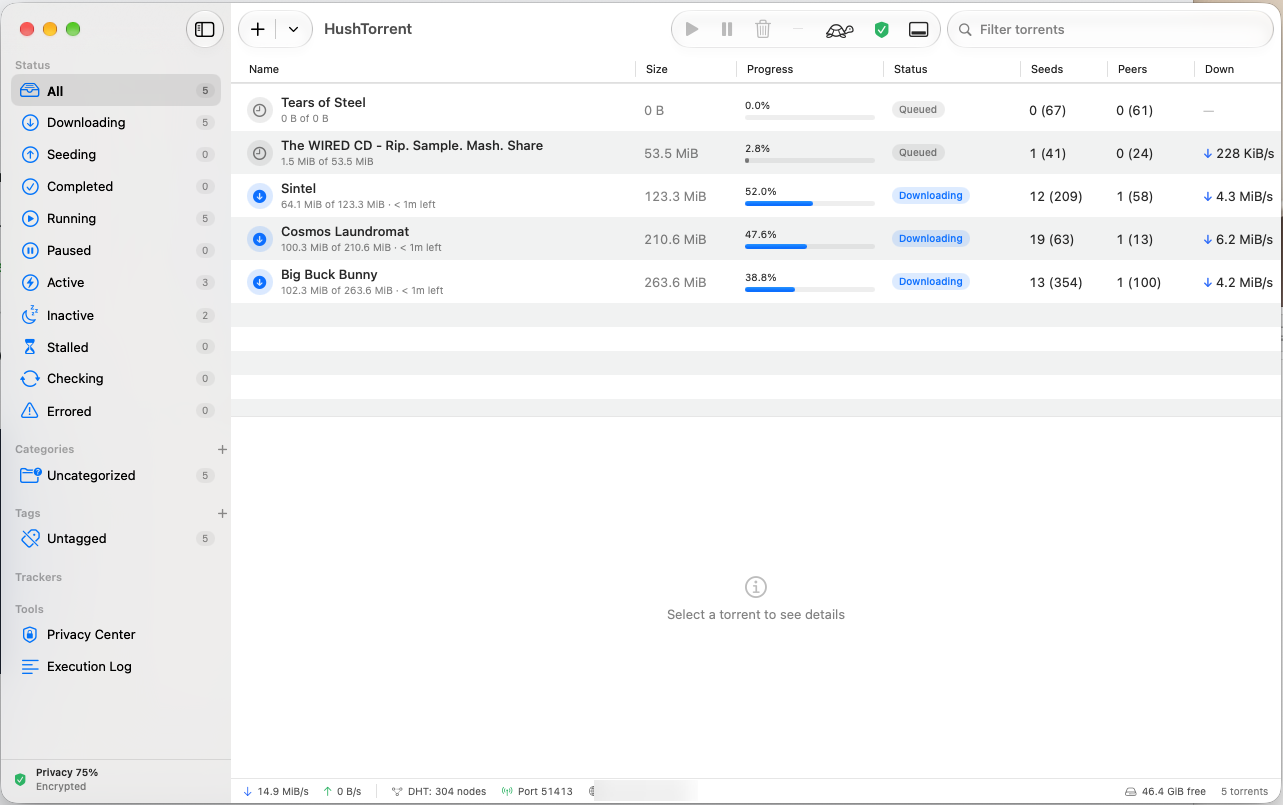This screenshot has height=805, width=1283.
Task: Click the Filter torrents search field
Action: pos(1110,29)
